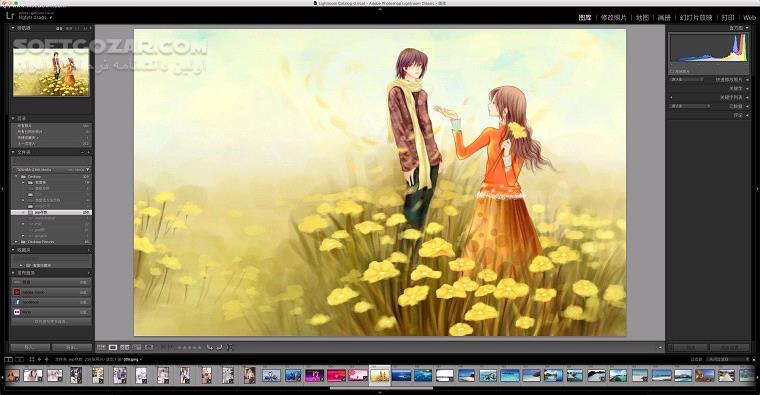This screenshot has width=760, height=395.
Task: Switch to Grid view in toolbar
Action: click(x=101, y=348)
